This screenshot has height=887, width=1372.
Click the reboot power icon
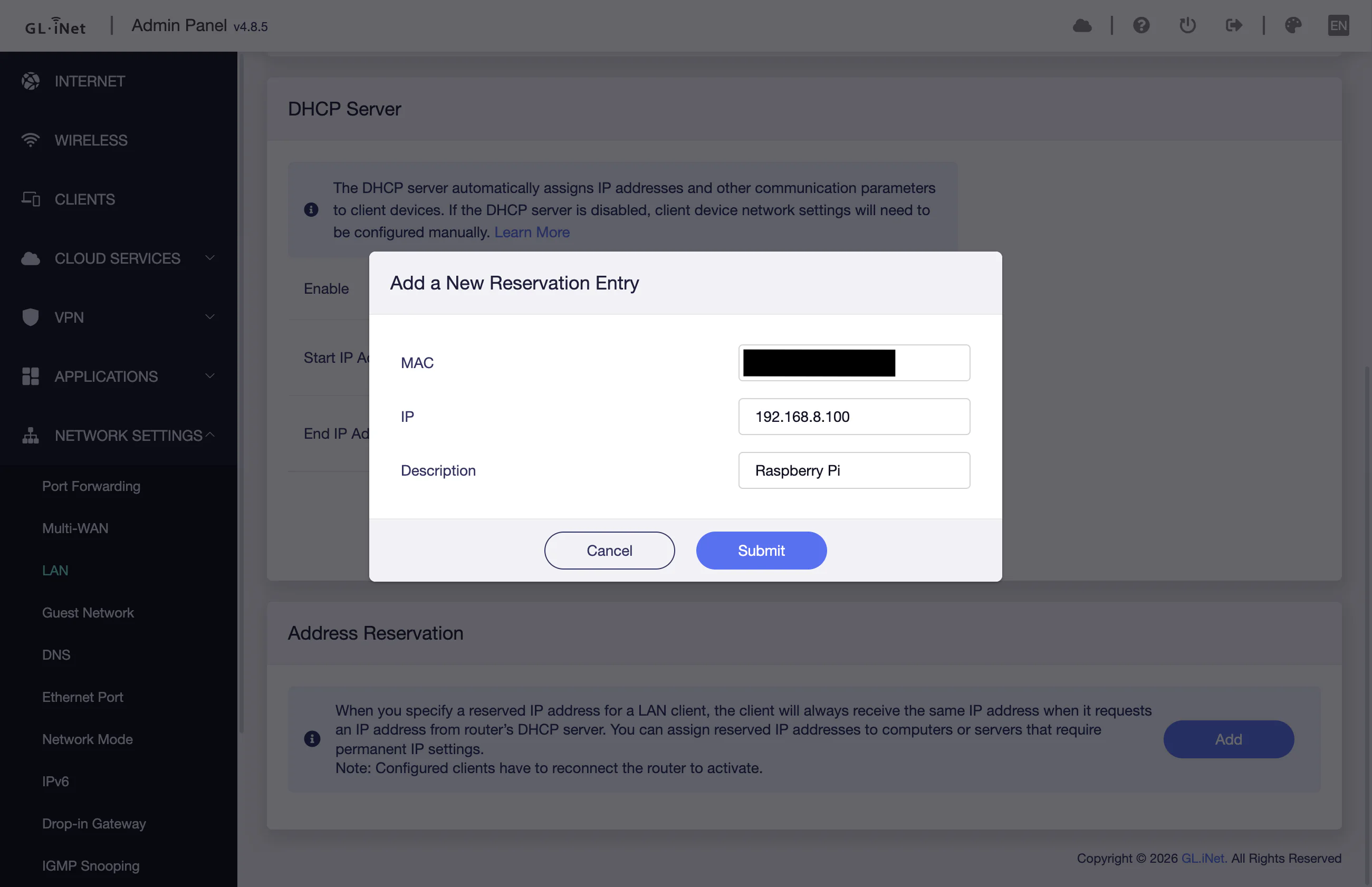click(x=1188, y=25)
